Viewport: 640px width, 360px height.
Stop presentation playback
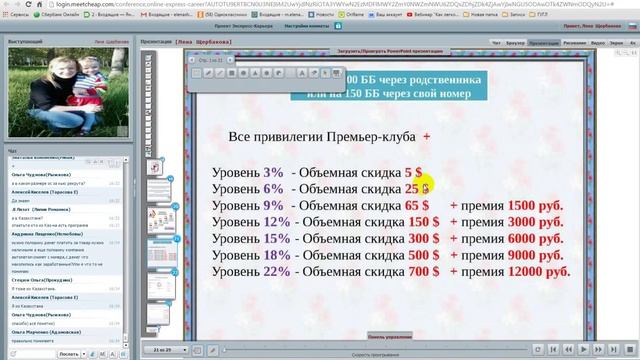pyautogui.click(x=630, y=349)
